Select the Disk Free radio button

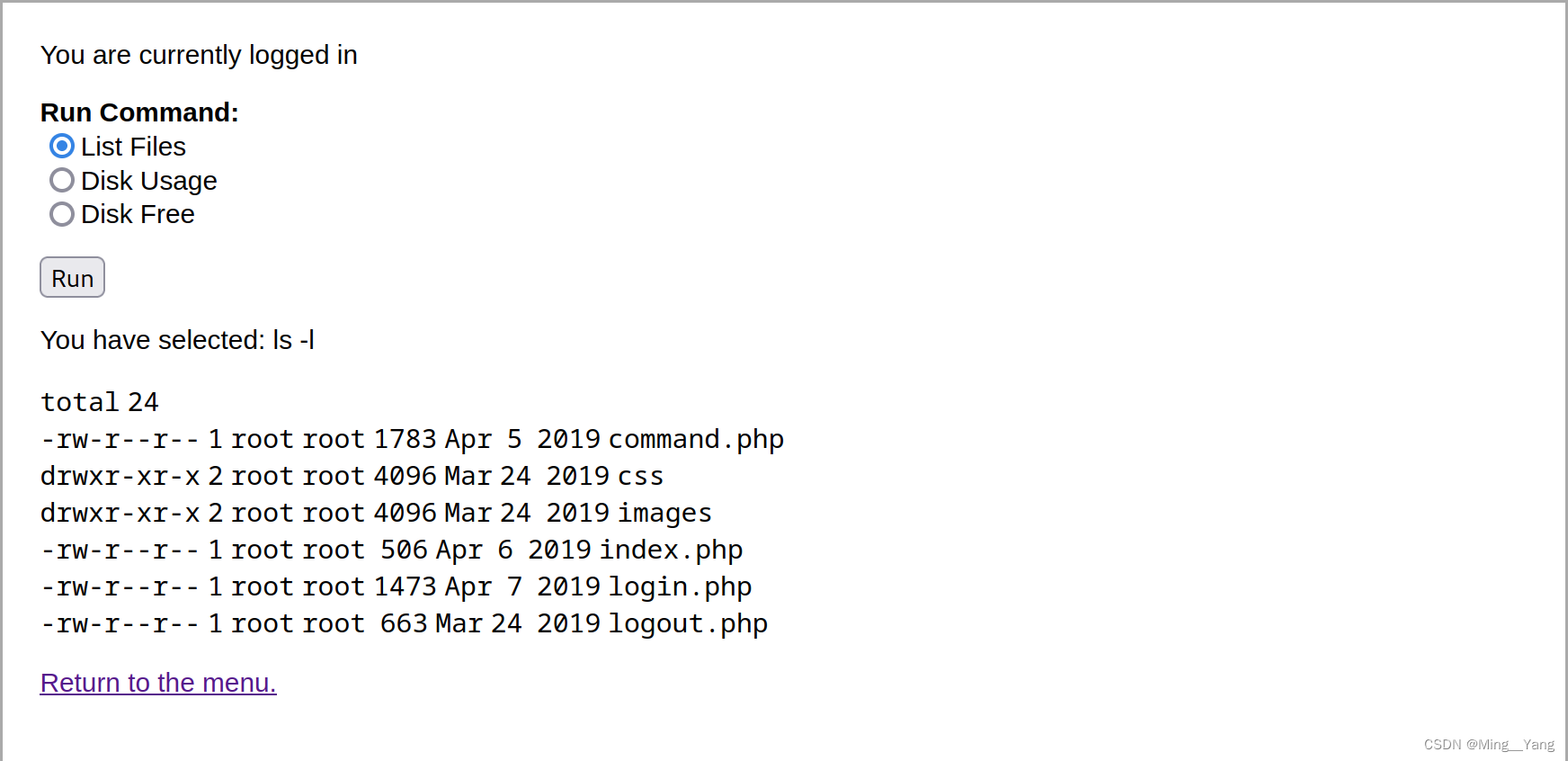pos(61,214)
